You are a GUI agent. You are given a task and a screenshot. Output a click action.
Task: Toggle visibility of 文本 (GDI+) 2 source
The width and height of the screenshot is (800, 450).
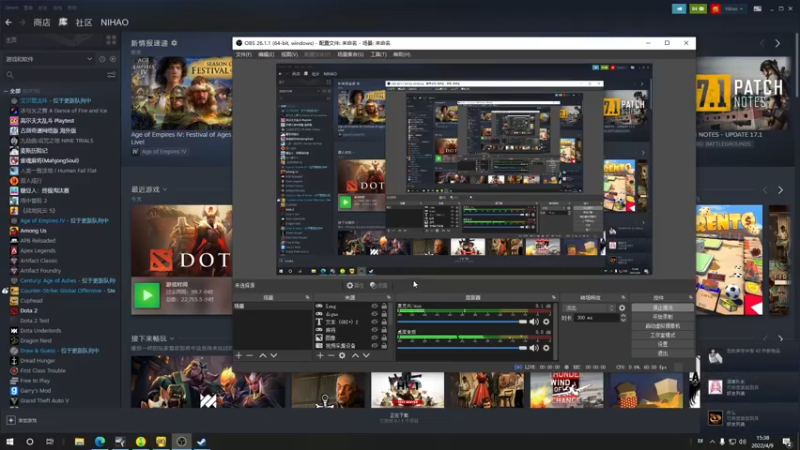[x=374, y=322]
